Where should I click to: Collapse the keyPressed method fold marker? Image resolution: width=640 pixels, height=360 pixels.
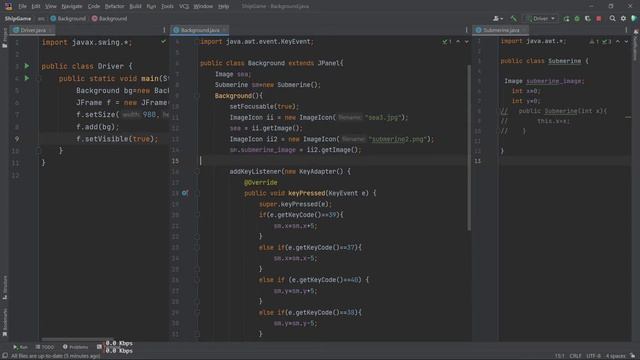point(197,193)
